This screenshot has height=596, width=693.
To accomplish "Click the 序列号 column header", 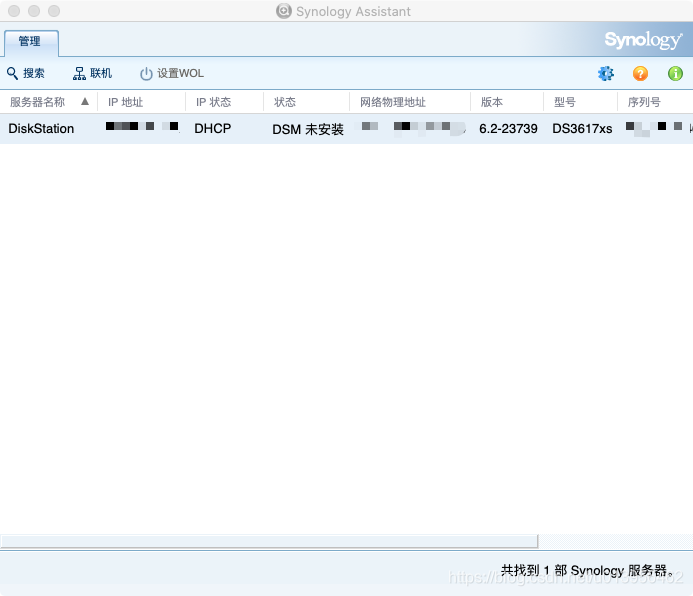I will pos(655,102).
